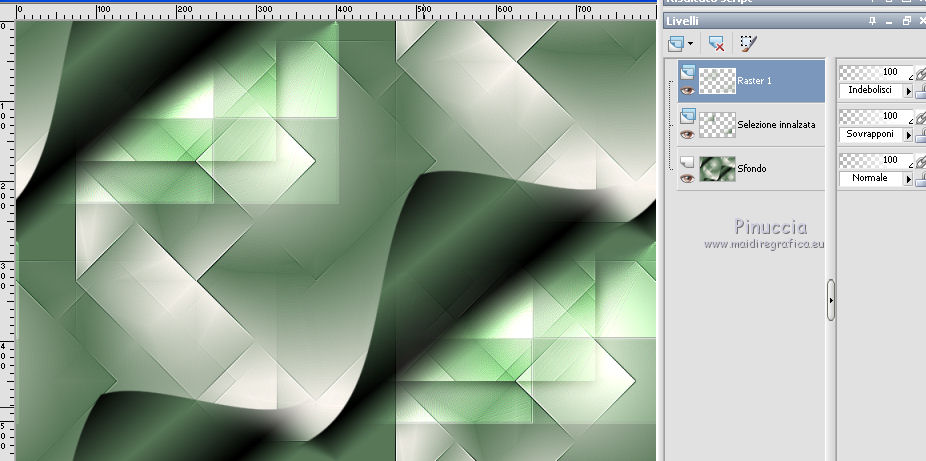The width and height of the screenshot is (926, 461).
Task: Click the Sfondo background layer type icon
Action: (687, 161)
